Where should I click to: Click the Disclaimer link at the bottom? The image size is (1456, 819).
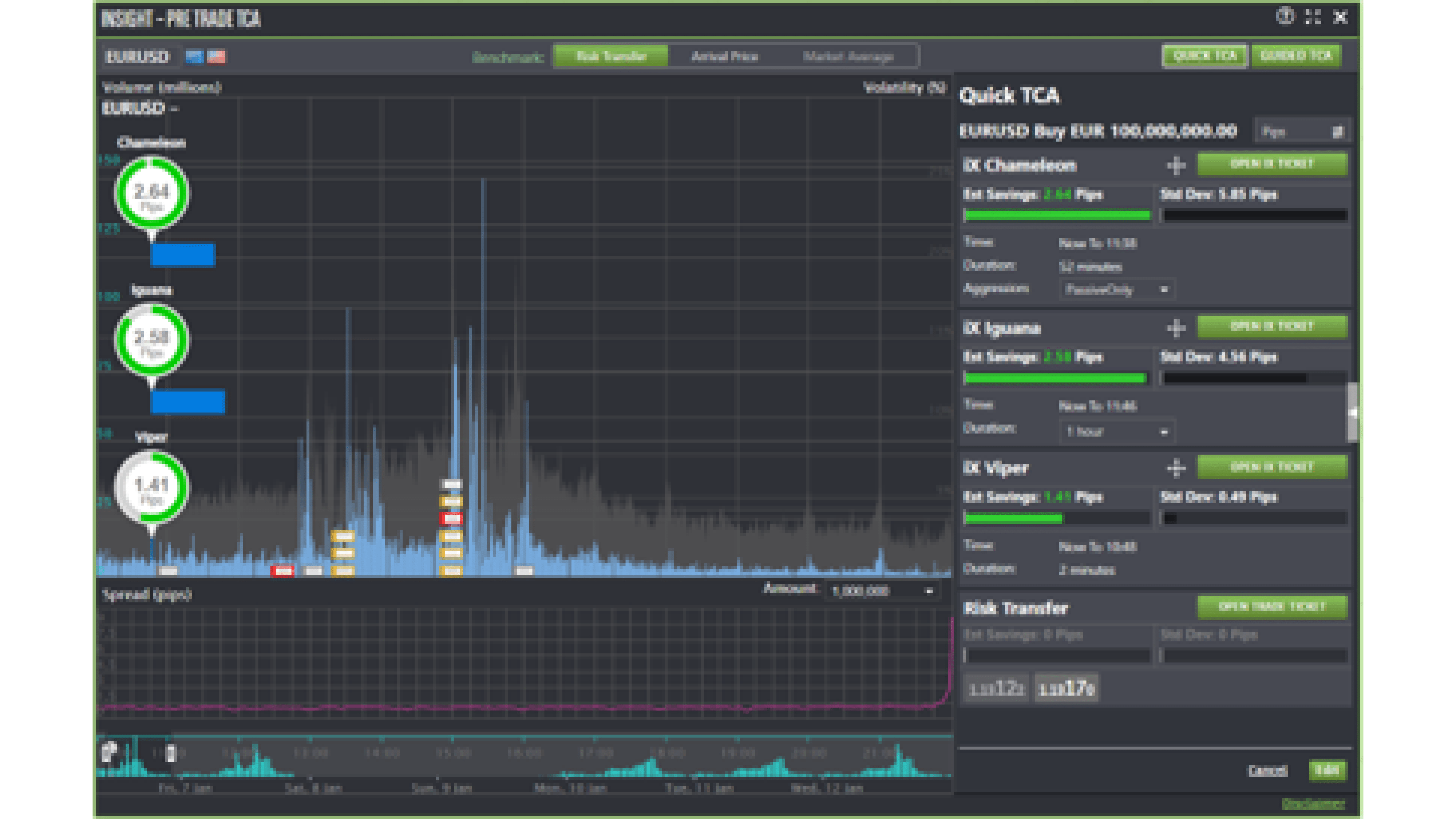click(1313, 804)
